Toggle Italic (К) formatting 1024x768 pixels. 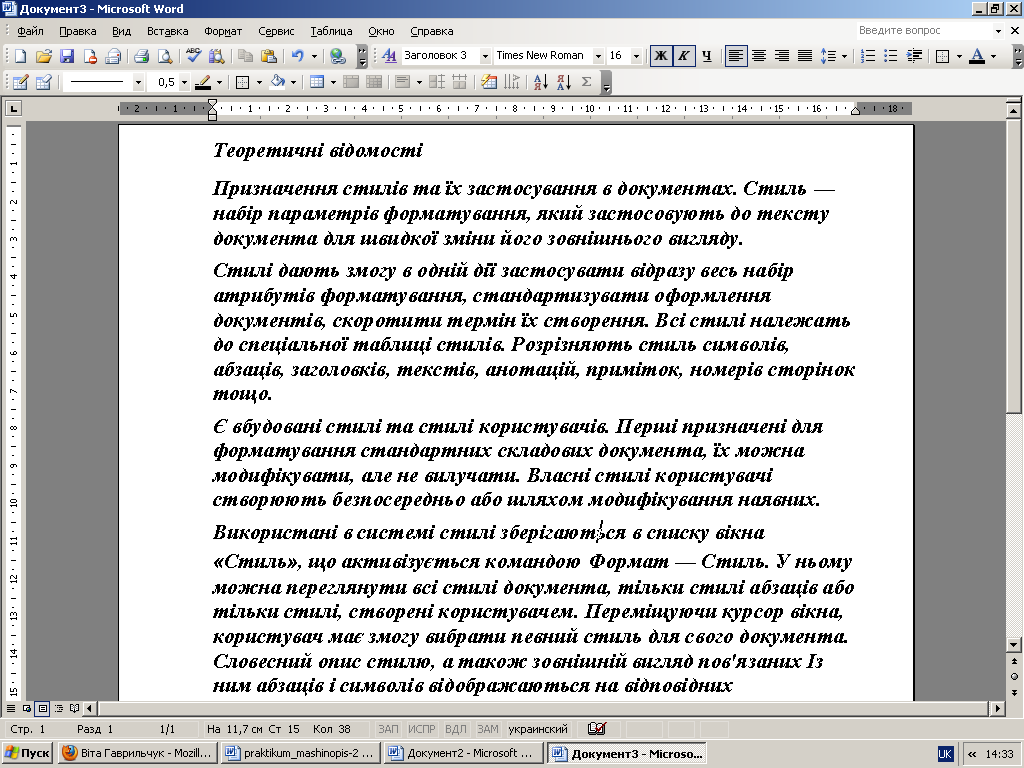click(x=683, y=56)
